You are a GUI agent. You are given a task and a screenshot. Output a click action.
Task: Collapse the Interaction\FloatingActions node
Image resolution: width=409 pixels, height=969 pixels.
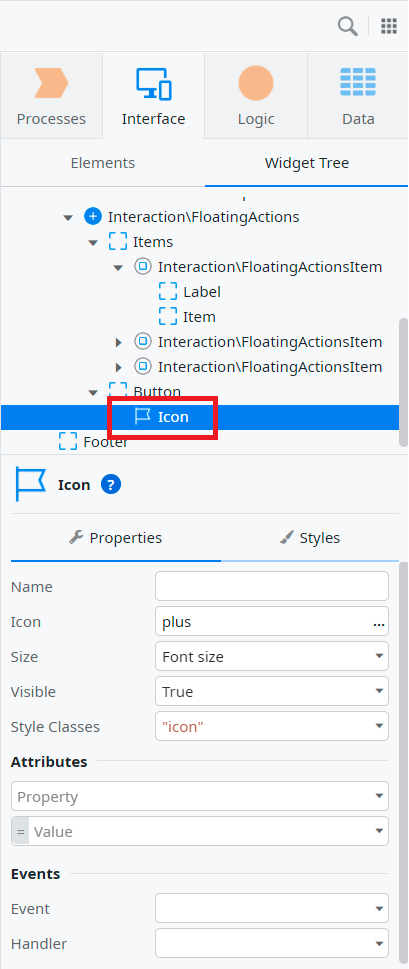pyautogui.click(x=68, y=218)
